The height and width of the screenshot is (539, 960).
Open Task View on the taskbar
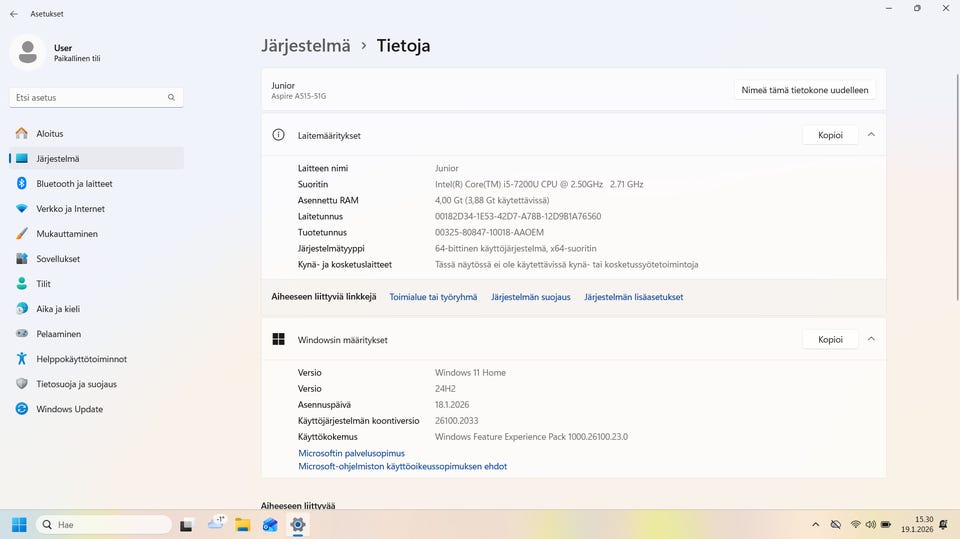[x=187, y=525]
